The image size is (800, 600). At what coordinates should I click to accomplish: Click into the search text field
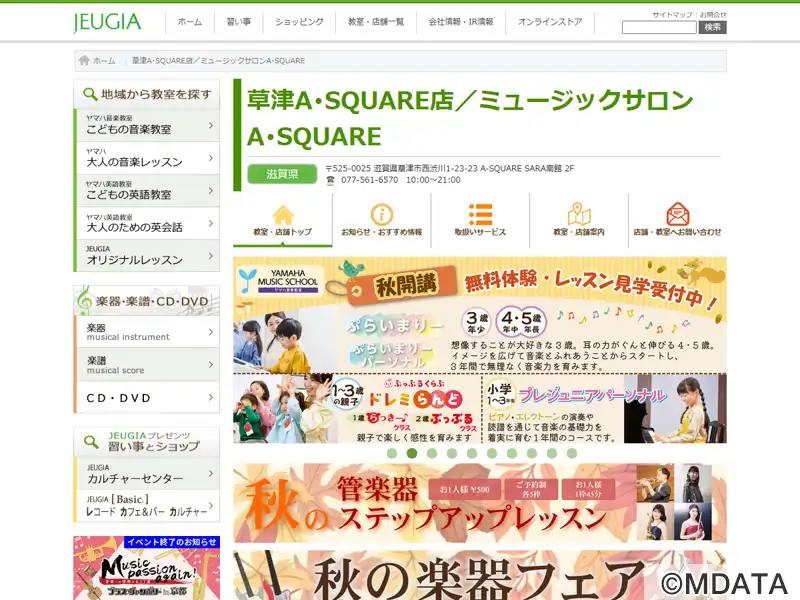[x=658, y=28]
